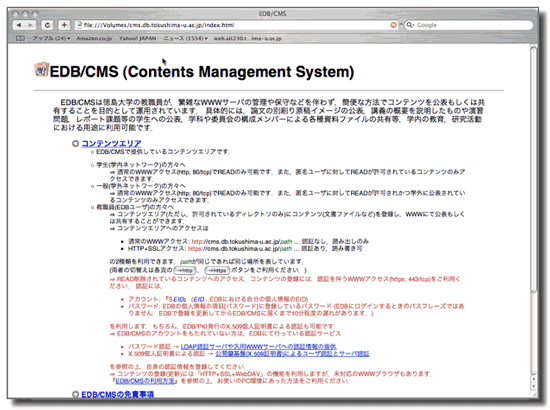Open the Yahoo! JAPAN bookmark
550x410 pixels.
coord(138,38)
